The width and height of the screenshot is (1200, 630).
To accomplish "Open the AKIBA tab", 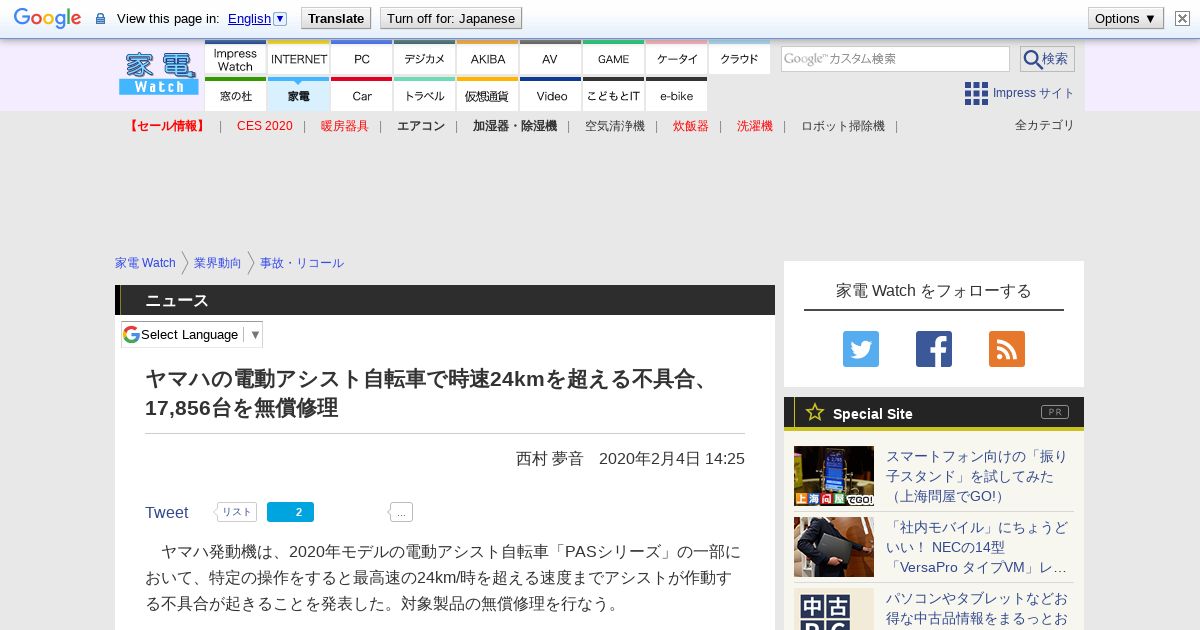I will pyautogui.click(x=488, y=59).
